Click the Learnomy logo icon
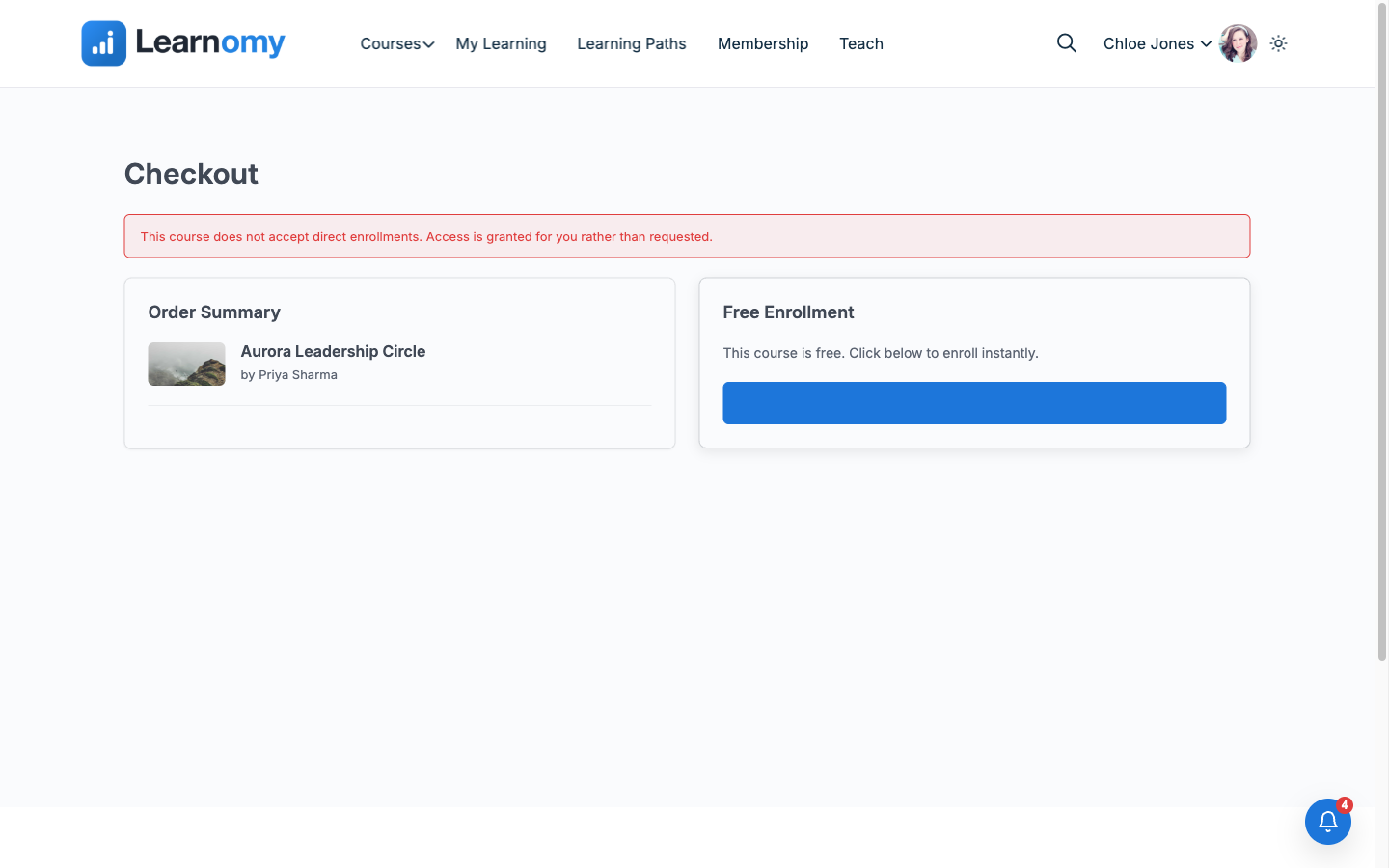The height and width of the screenshot is (868, 1389). pyautogui.click(x=103, y=43)
